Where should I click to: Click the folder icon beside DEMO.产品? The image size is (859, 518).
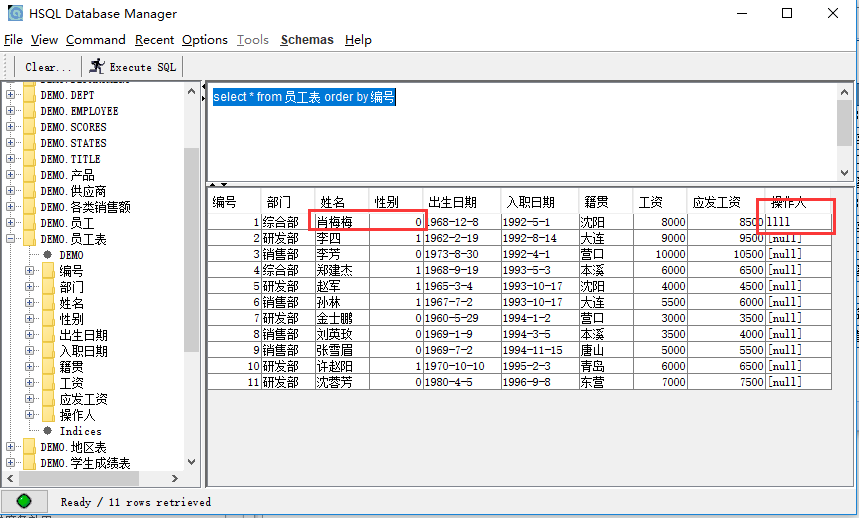(30, 175)
